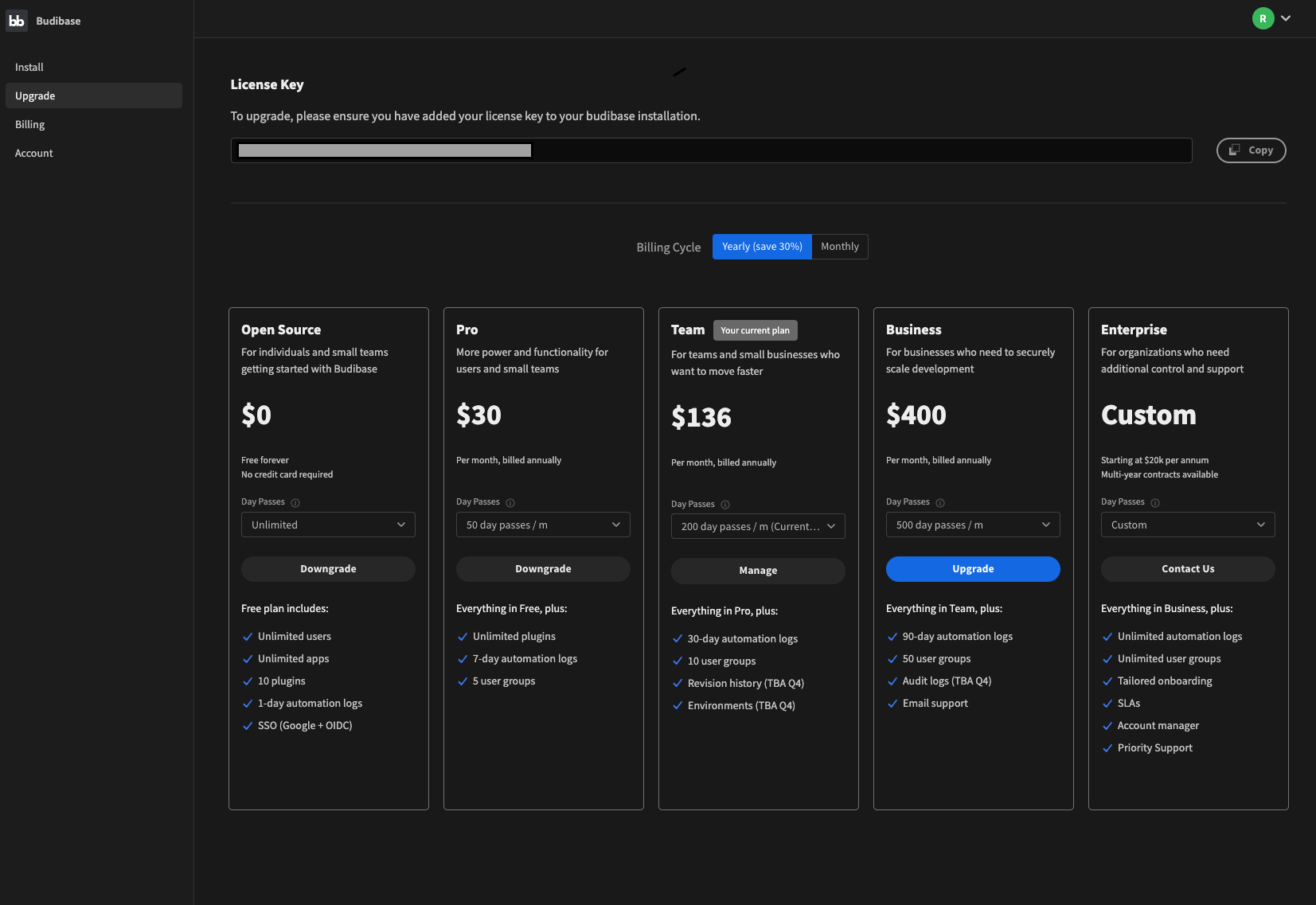The height and width of the screenshot is (905, 1316).
Task: Click '90-day automation logs' feature
Action: (958, 637)
